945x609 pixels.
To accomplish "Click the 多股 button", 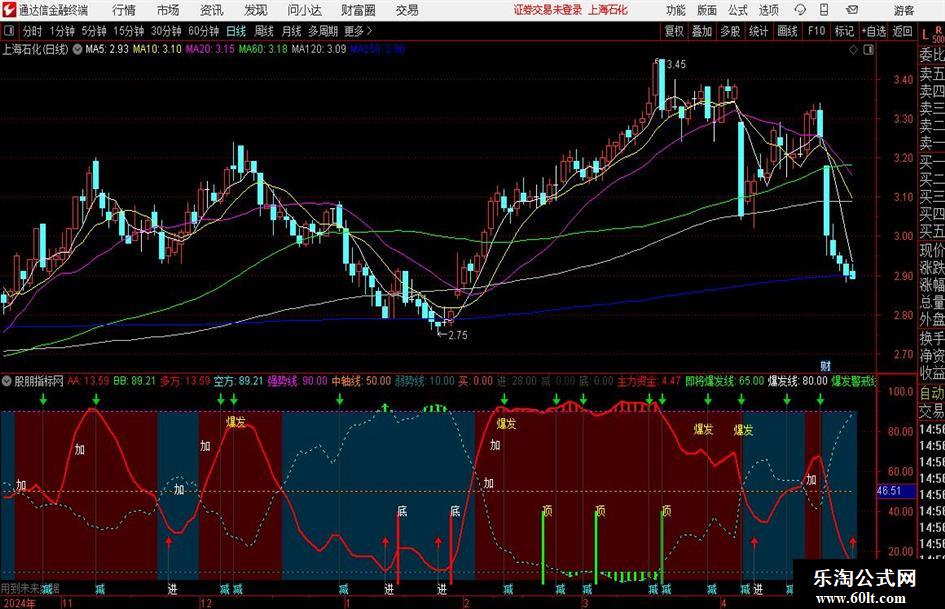I will [730, 31].
